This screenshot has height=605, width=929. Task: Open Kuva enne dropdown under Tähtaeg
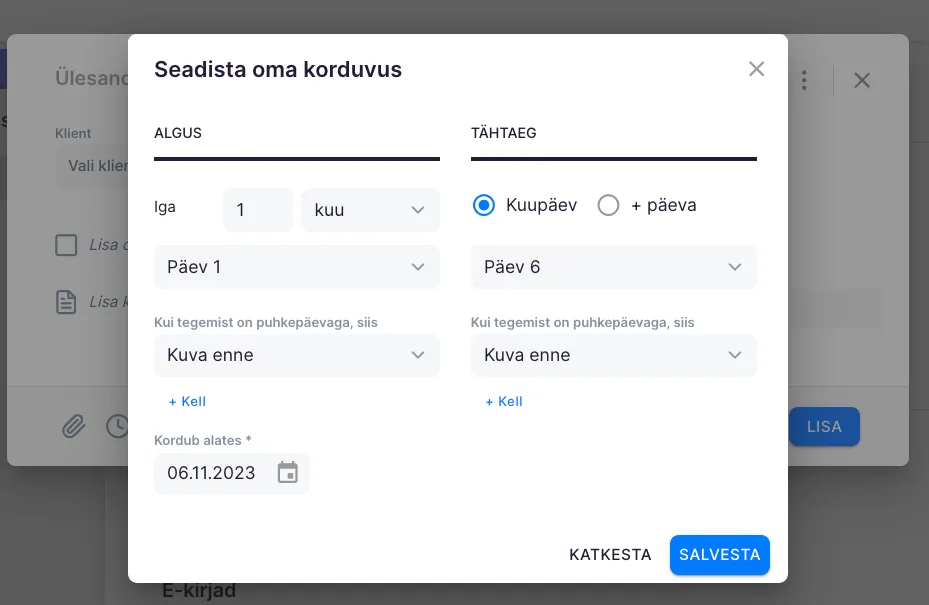(613, 355)
